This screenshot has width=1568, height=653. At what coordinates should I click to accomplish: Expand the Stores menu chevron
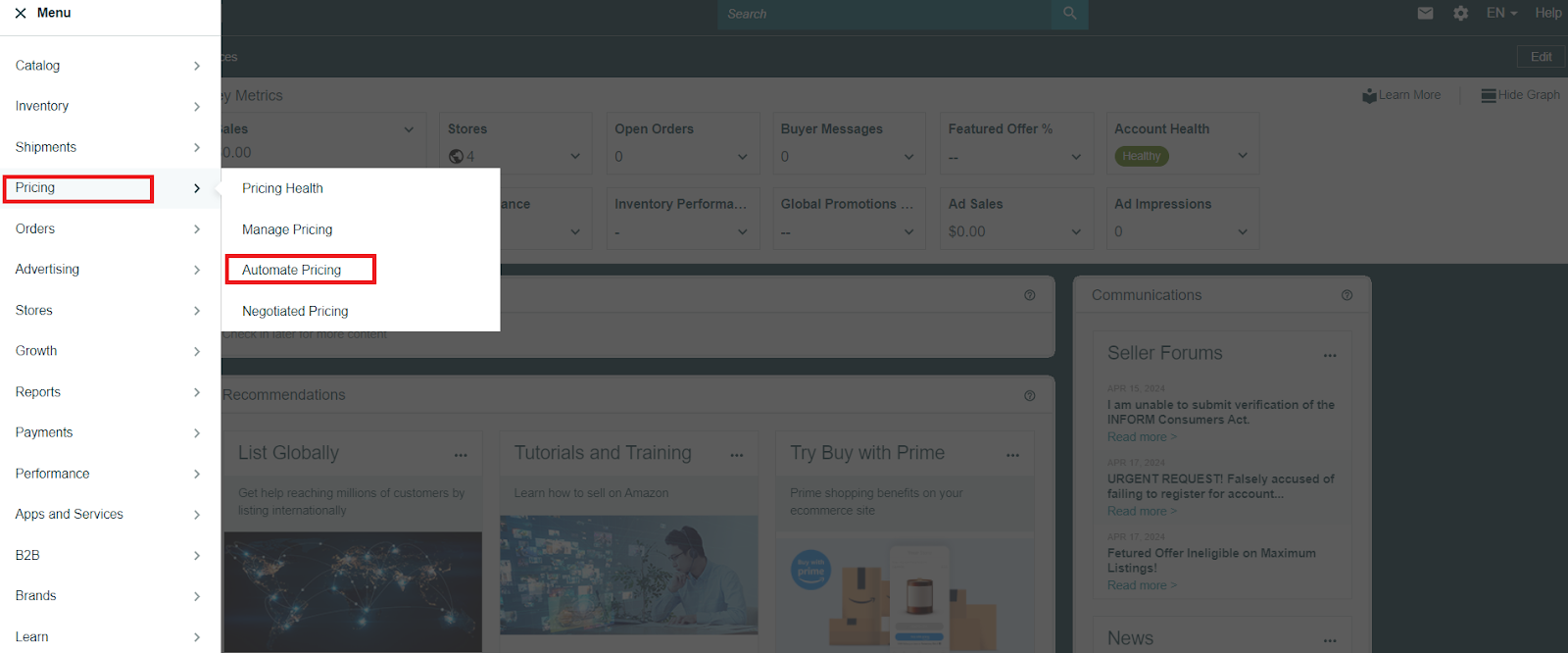(197, 311)
